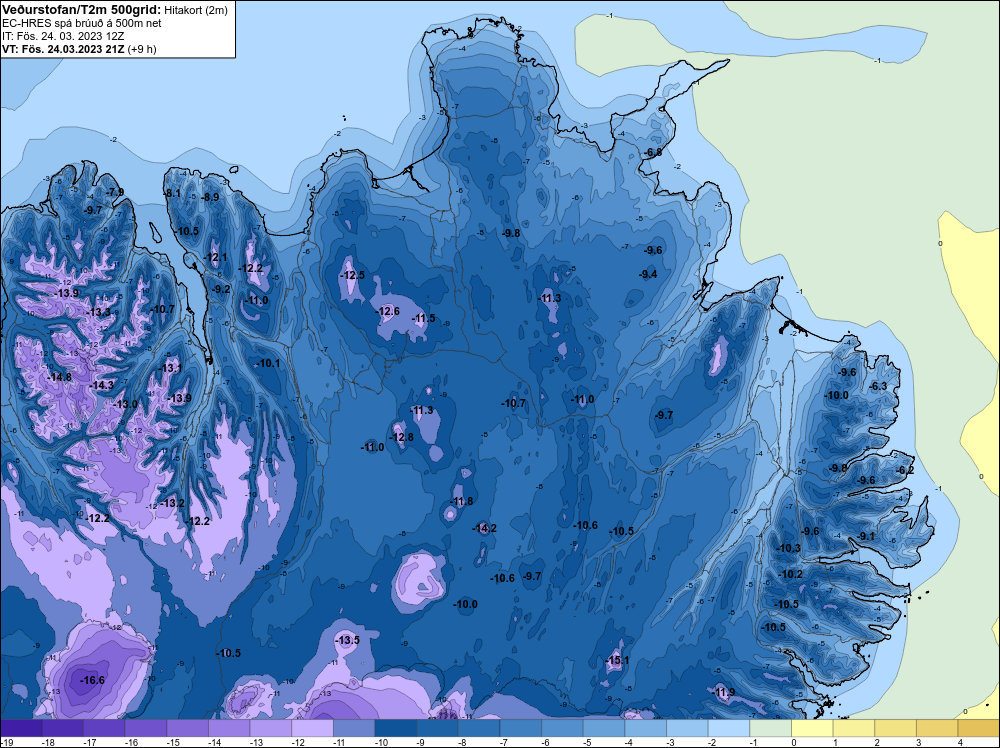Click the -6.8 temperature value on the map
The width and height of the screenshot is (1000, 748).
click(x=653, y=152)
